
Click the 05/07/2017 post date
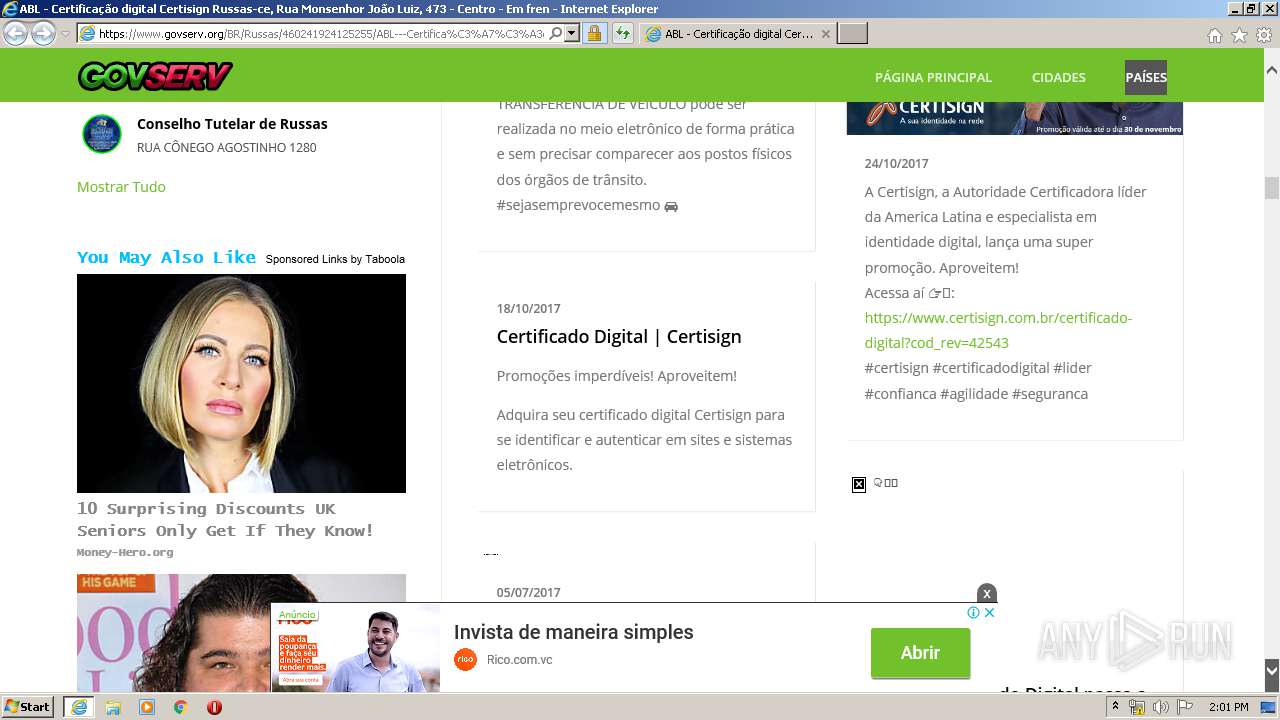point(528,593)
